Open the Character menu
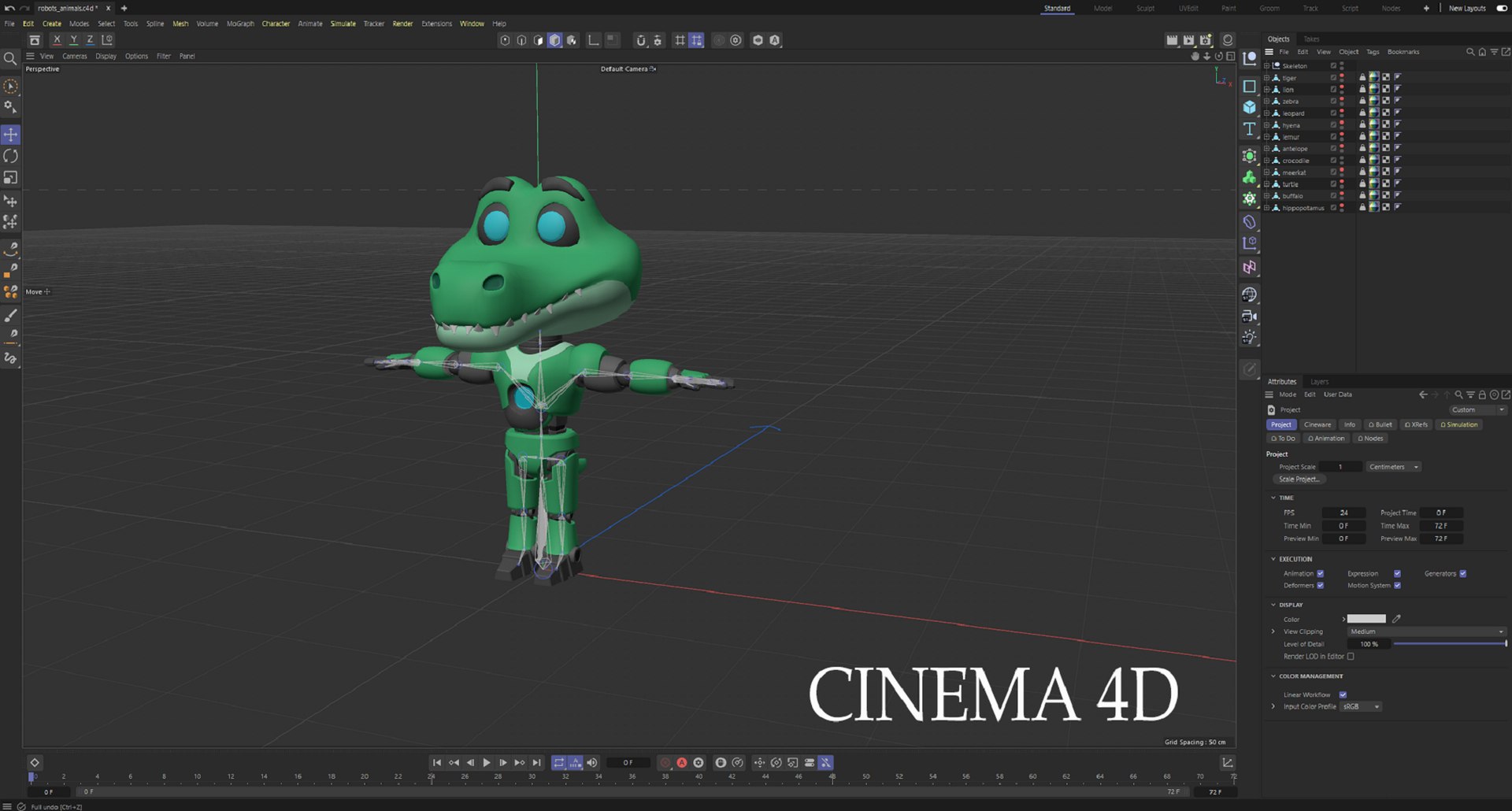Screen dimensions: 1512x811 [x=276, y=24]
